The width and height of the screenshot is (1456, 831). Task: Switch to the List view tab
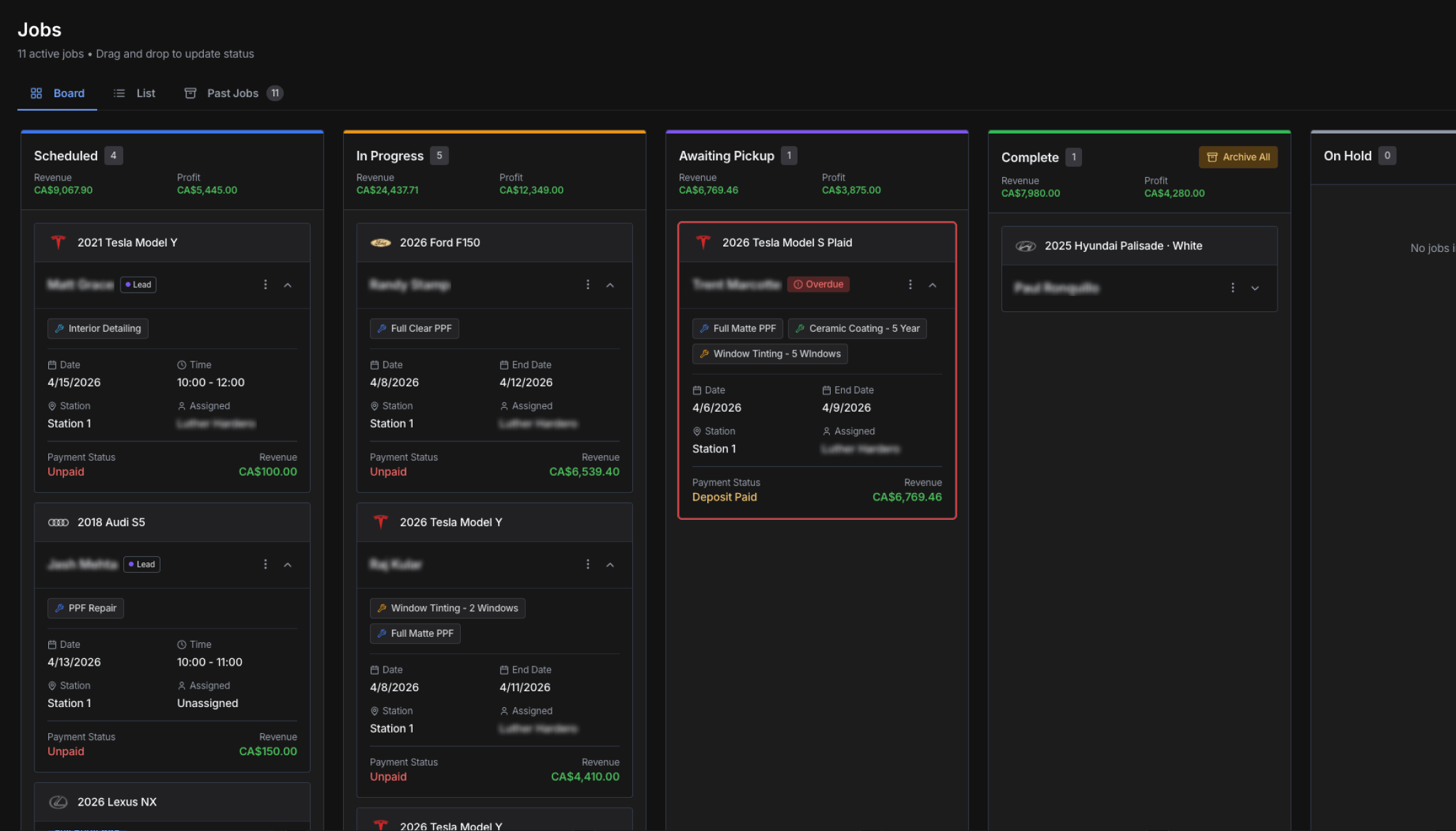pyautogui.click(x=135, y=93)
